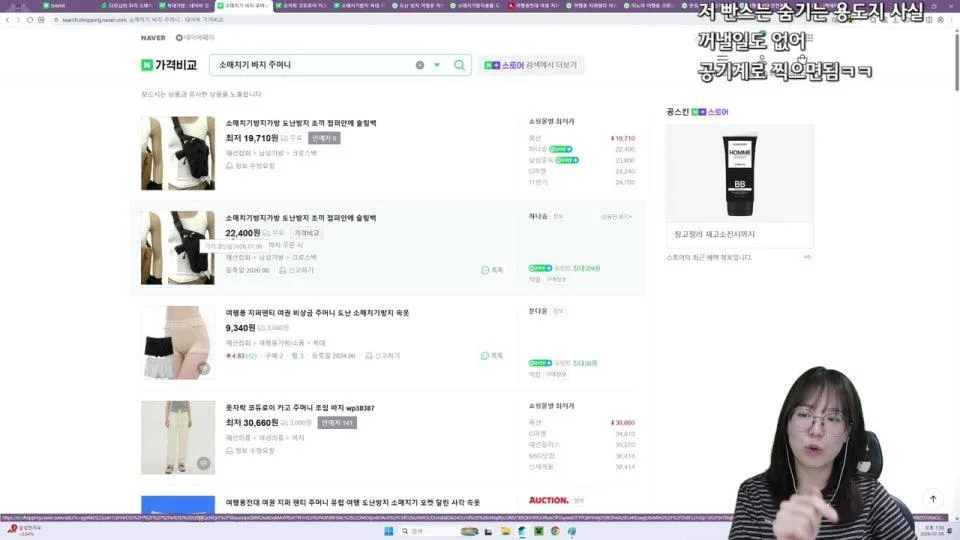Screen dimensions: 960x540
Task: Select the active 소매치기 바지 주머니 tab
Action: [242, 6]
